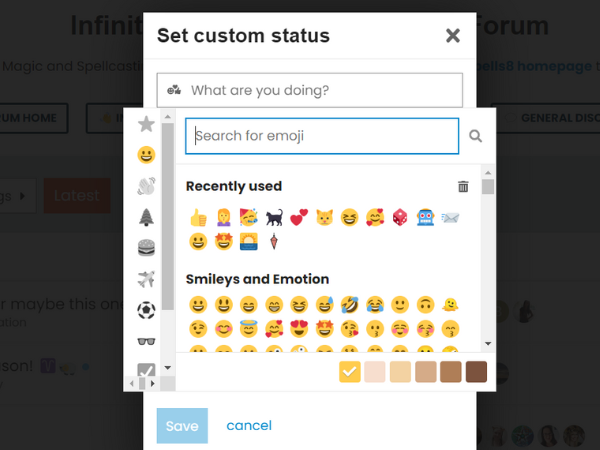
Task: Select the black cat emoji
Action: pos(273,217)
